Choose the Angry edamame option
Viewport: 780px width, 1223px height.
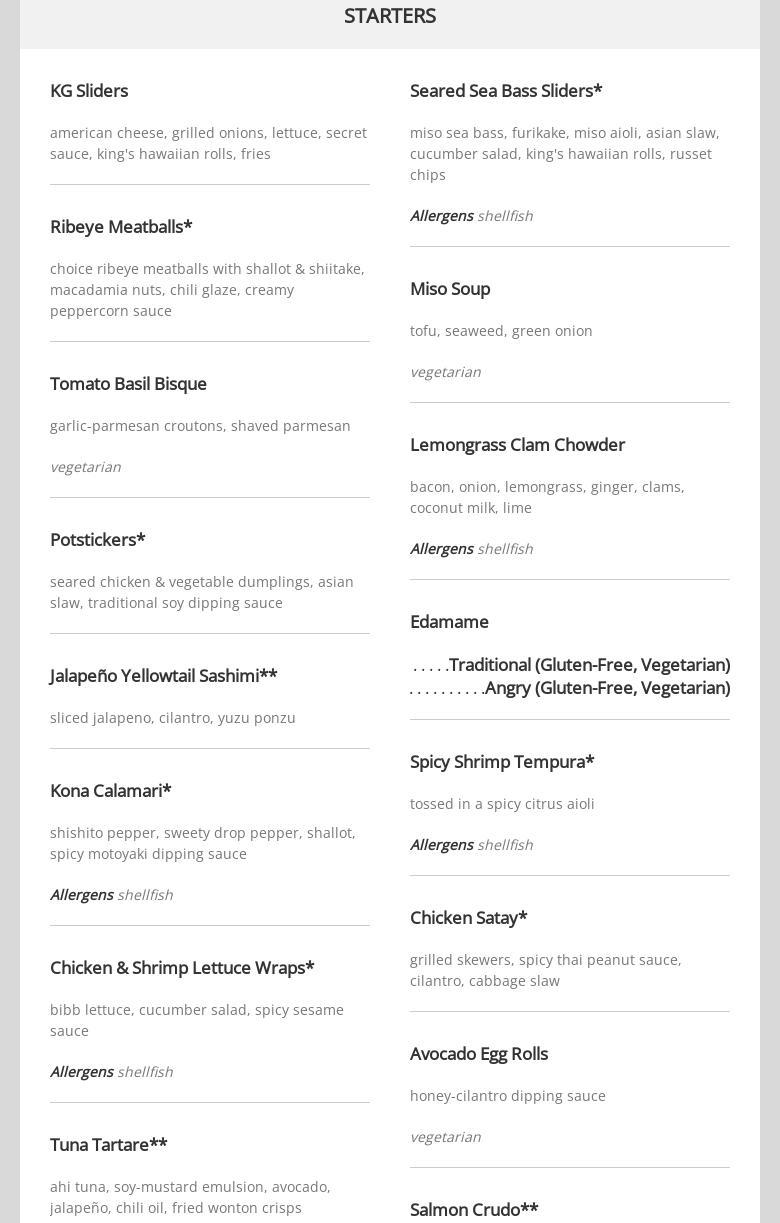(606, 688)
